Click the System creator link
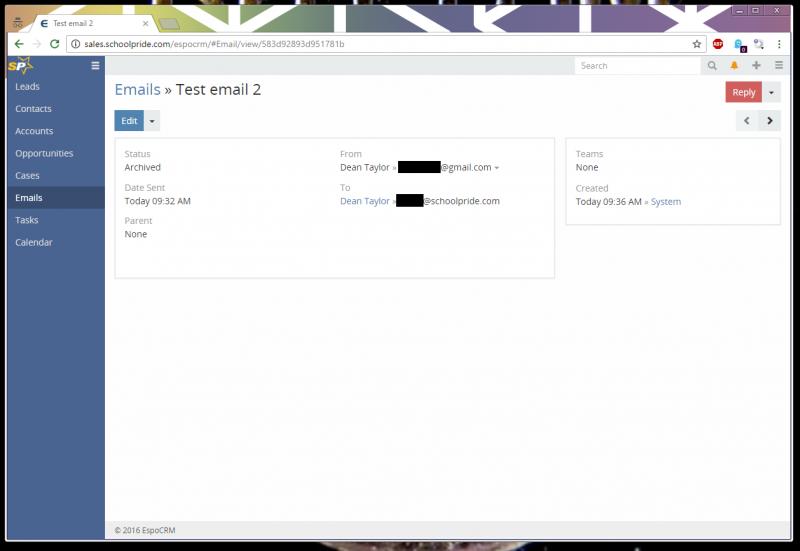800x551 pixels. pos(666,202)
